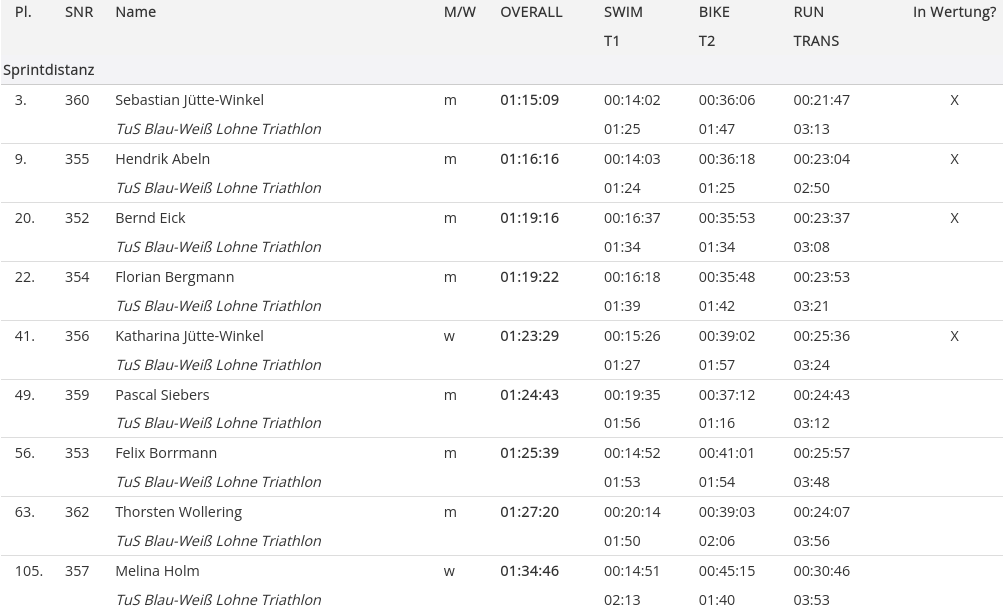This screenshot has height=610, width=1003.
Task: Click the X mark in Hendrik Abeln's row
Action: point(954,159)
